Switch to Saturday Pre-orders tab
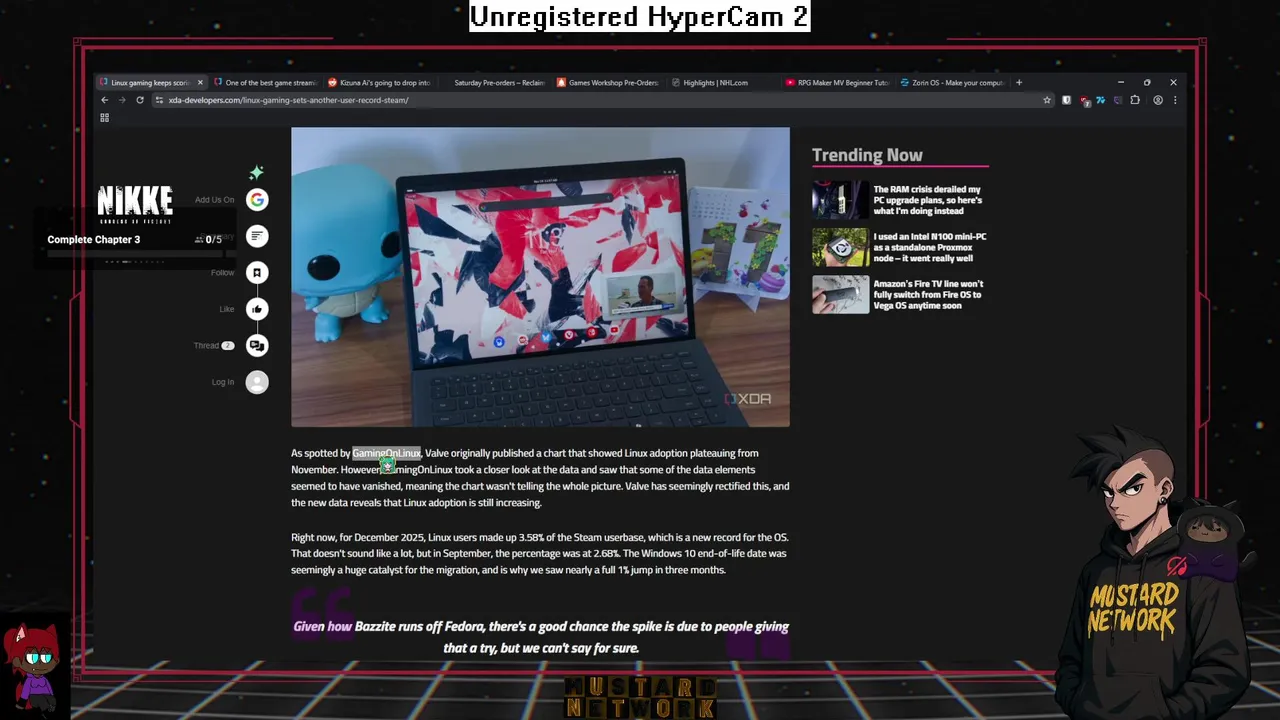1280x720 pixels. click(495, 83)
